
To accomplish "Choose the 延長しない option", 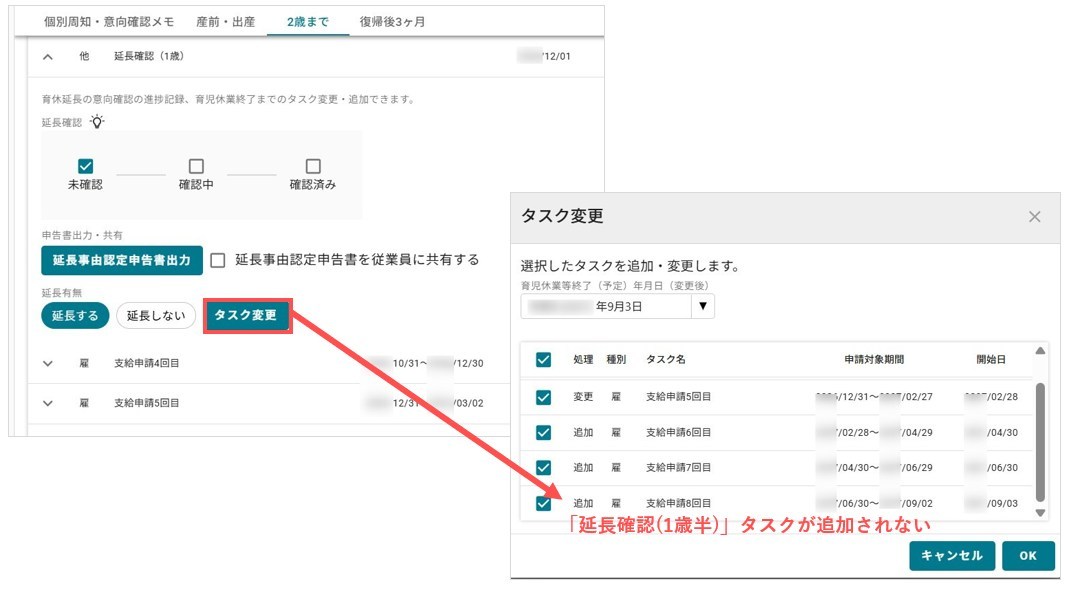I will click(156, 316).
